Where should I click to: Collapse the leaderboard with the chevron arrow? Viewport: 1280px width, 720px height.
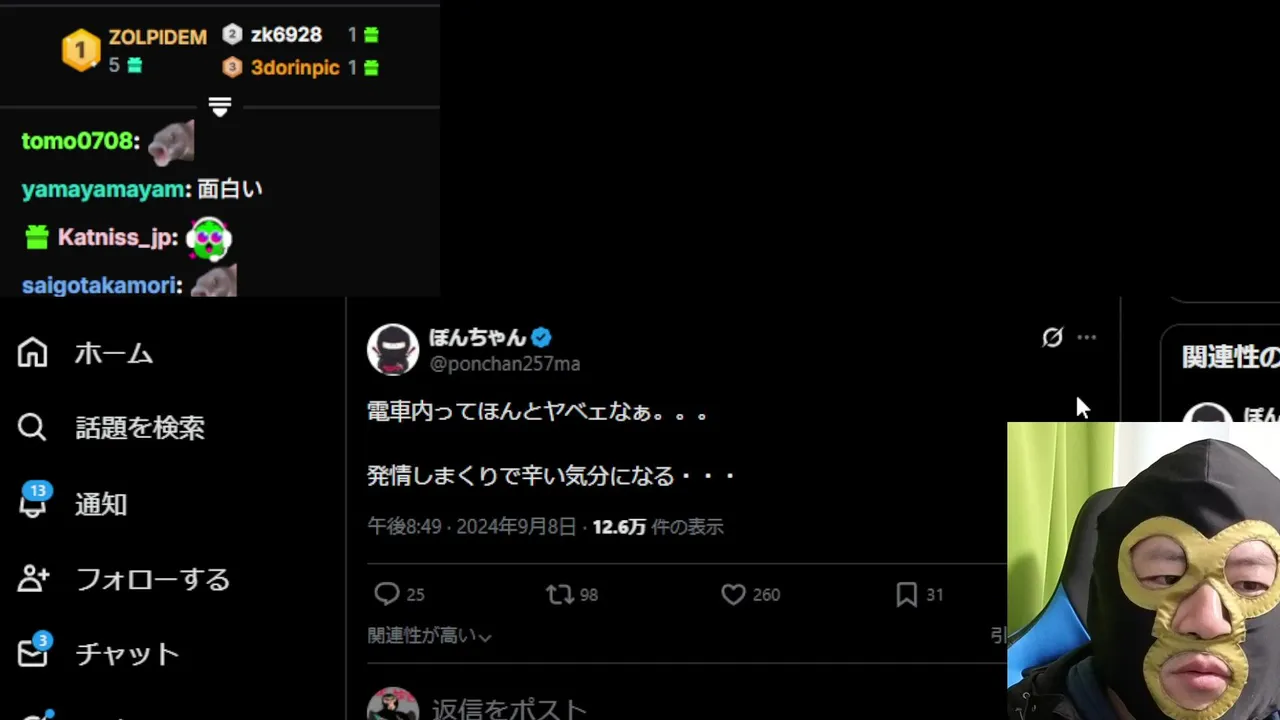click(220, 106)
